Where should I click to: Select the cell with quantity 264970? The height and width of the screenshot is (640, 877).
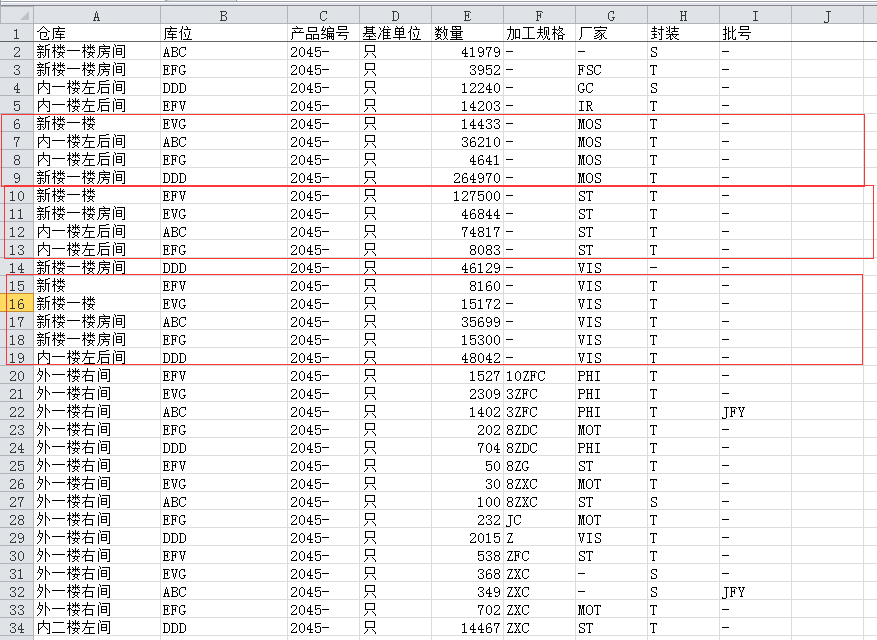point(467,177)
